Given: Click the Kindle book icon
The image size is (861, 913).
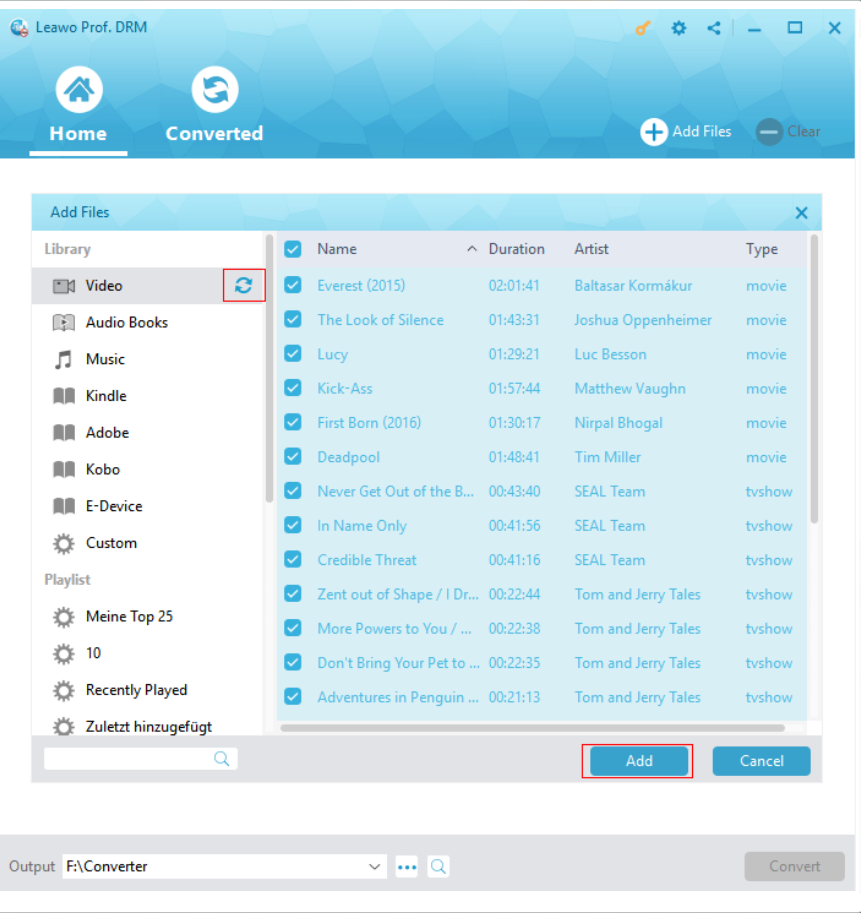Looking at the screenshot, I should pos(64,396).
